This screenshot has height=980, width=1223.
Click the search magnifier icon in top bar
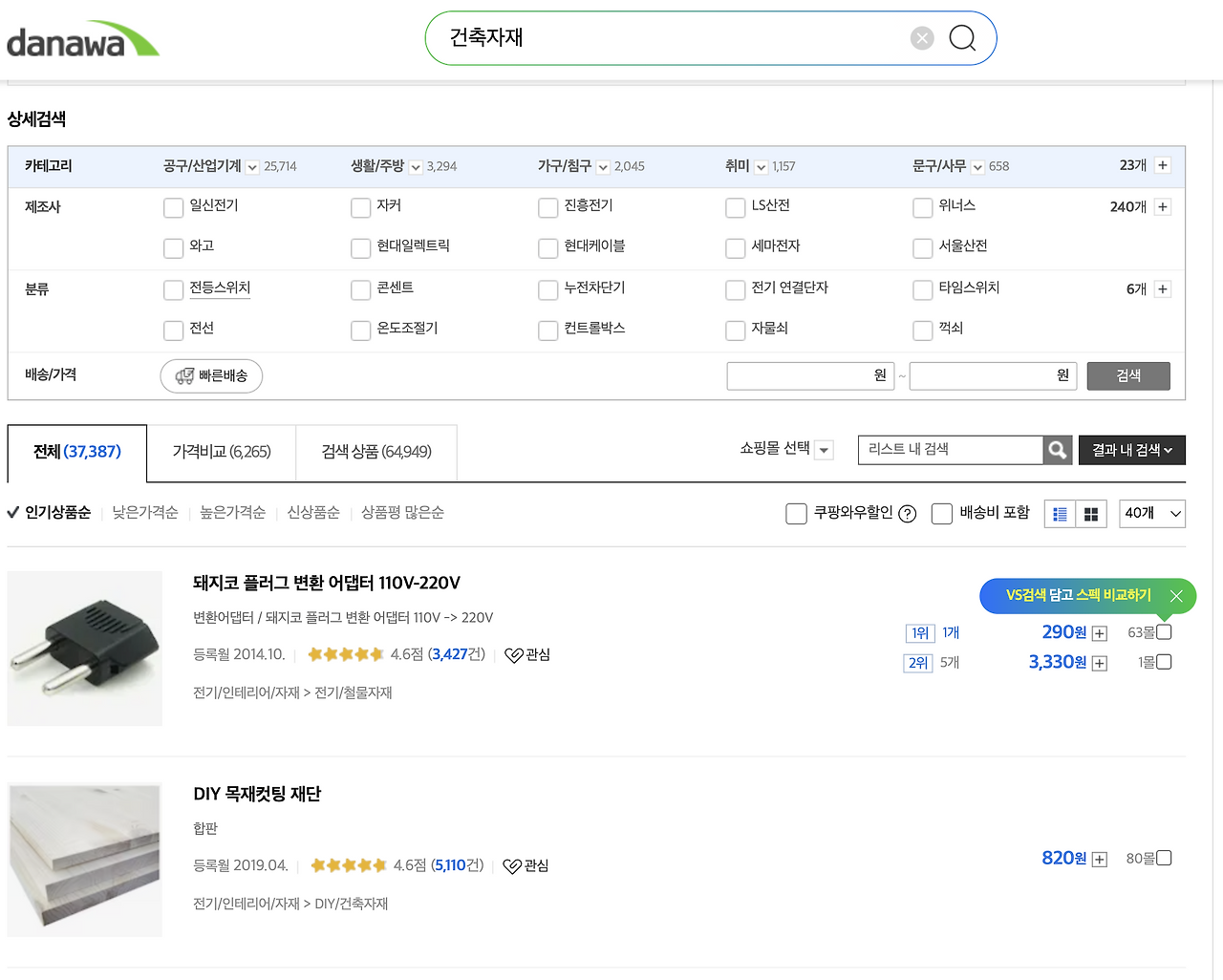click(962, 38)
